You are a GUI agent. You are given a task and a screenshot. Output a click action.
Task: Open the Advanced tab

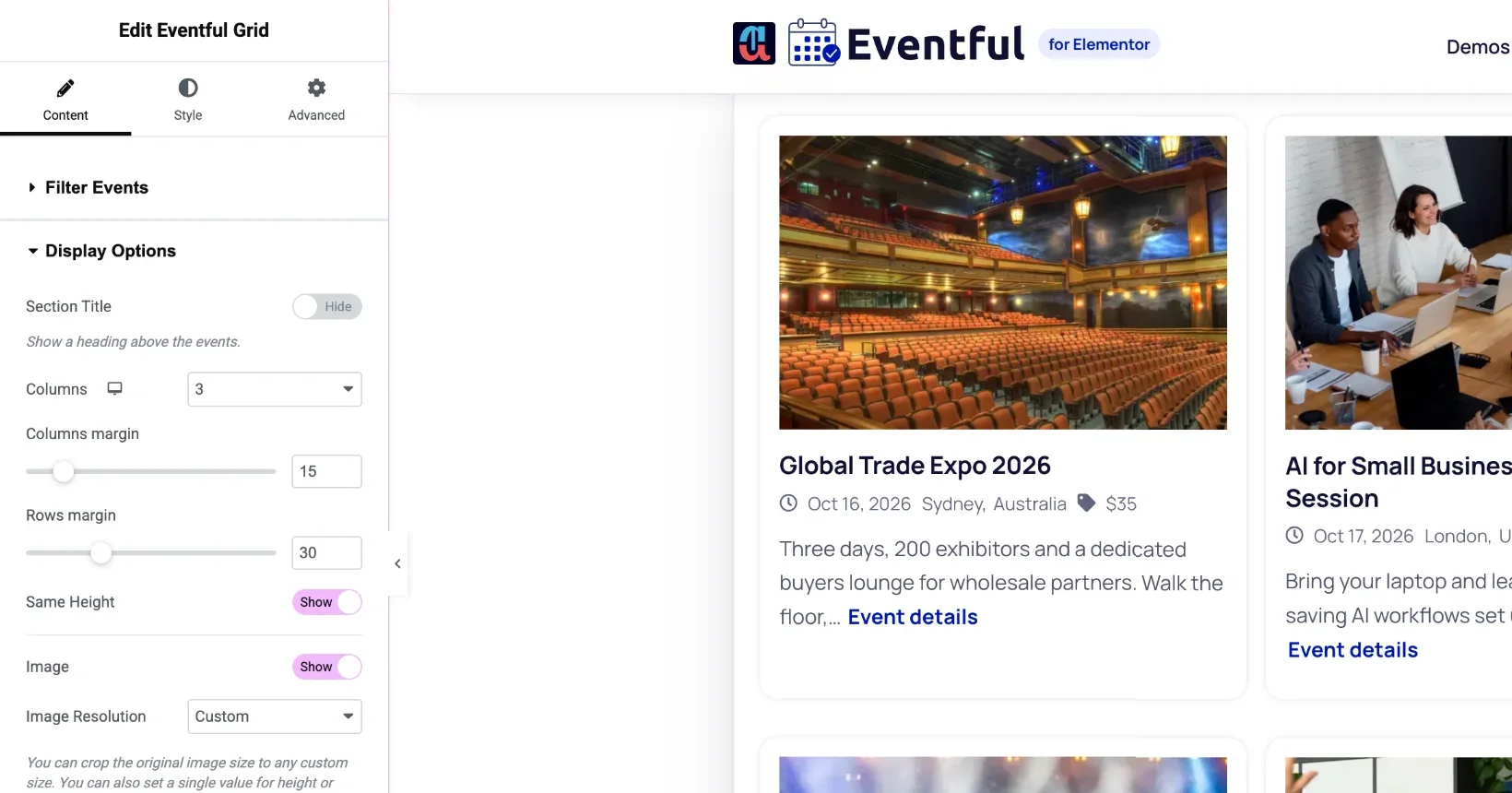[x=316, y=100]
